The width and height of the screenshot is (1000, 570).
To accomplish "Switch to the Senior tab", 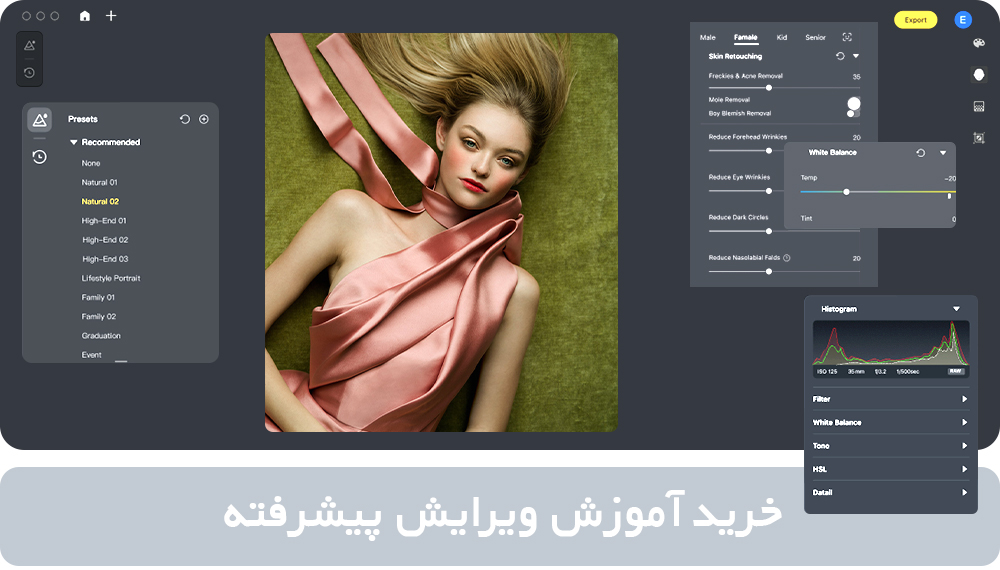I will tap(815, 38).
